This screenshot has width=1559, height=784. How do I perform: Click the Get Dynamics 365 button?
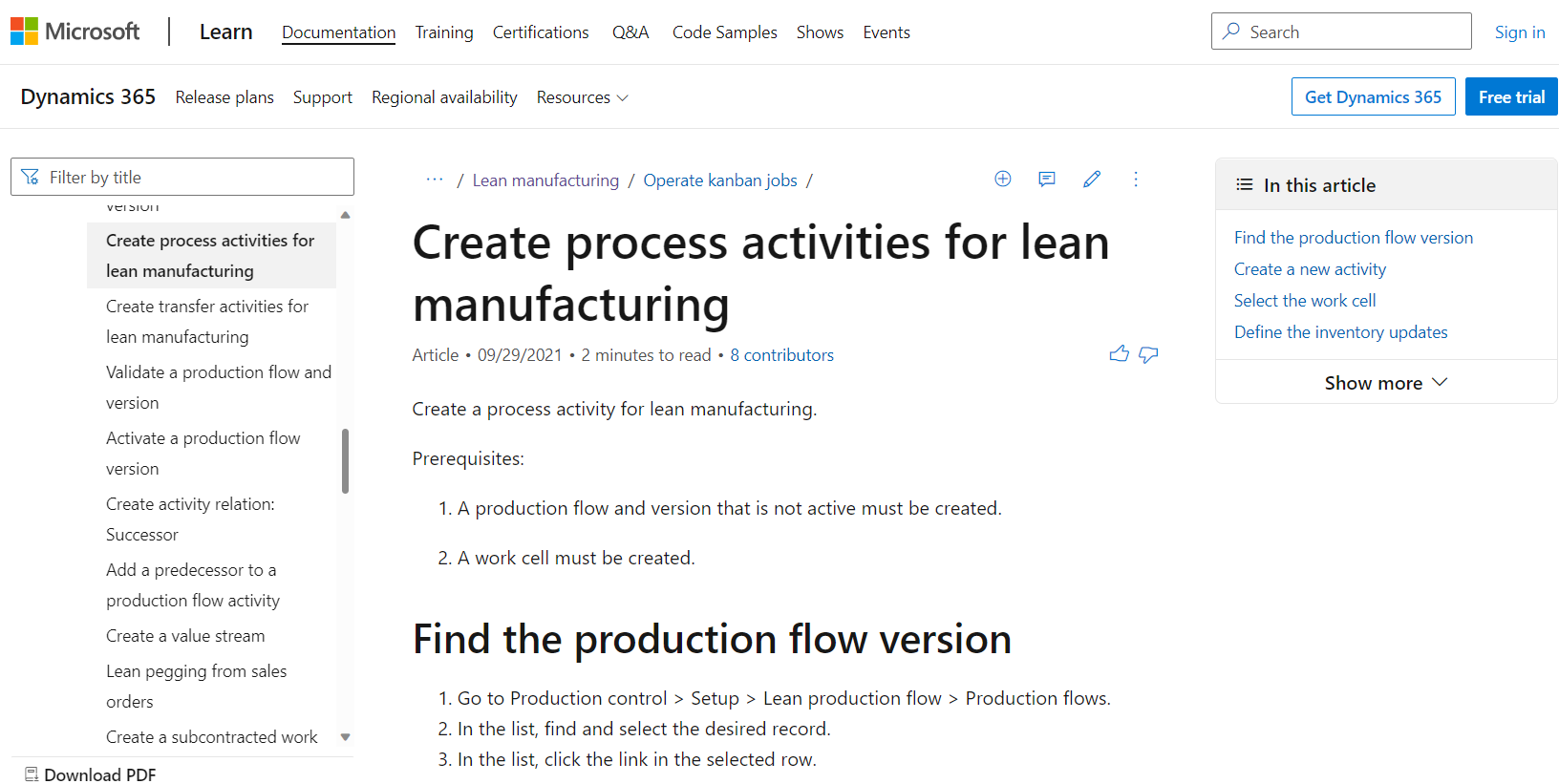click(1373, 96)
